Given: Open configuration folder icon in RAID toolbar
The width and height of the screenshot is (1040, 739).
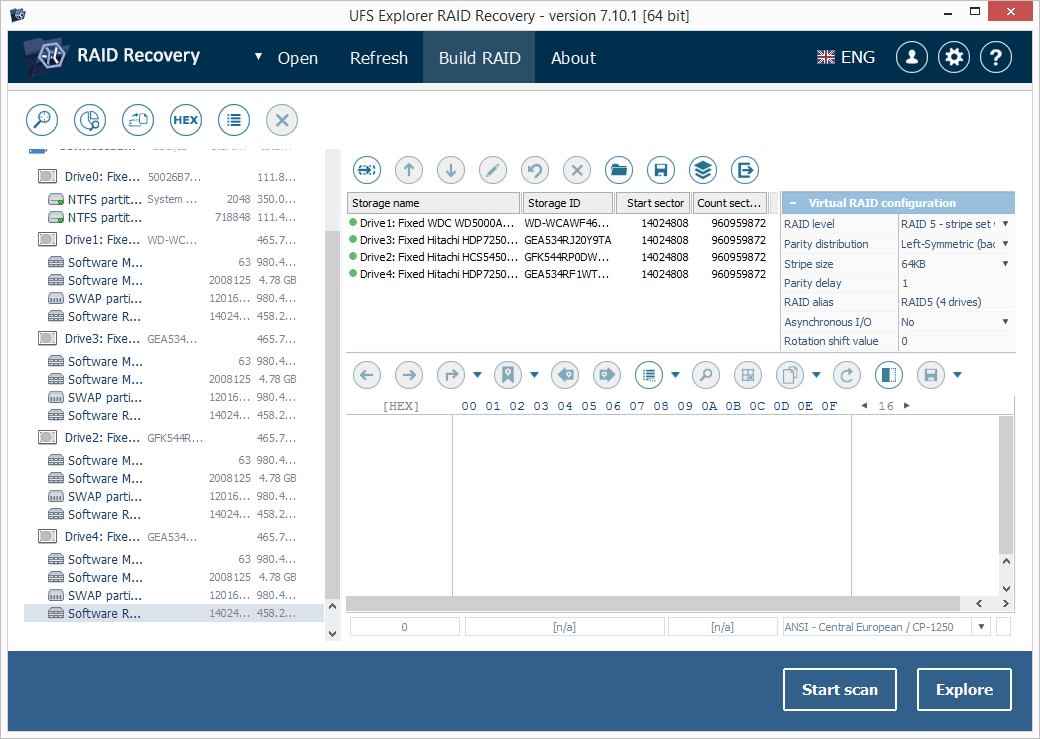Looking at the screenshot, I should coord(619,170).
